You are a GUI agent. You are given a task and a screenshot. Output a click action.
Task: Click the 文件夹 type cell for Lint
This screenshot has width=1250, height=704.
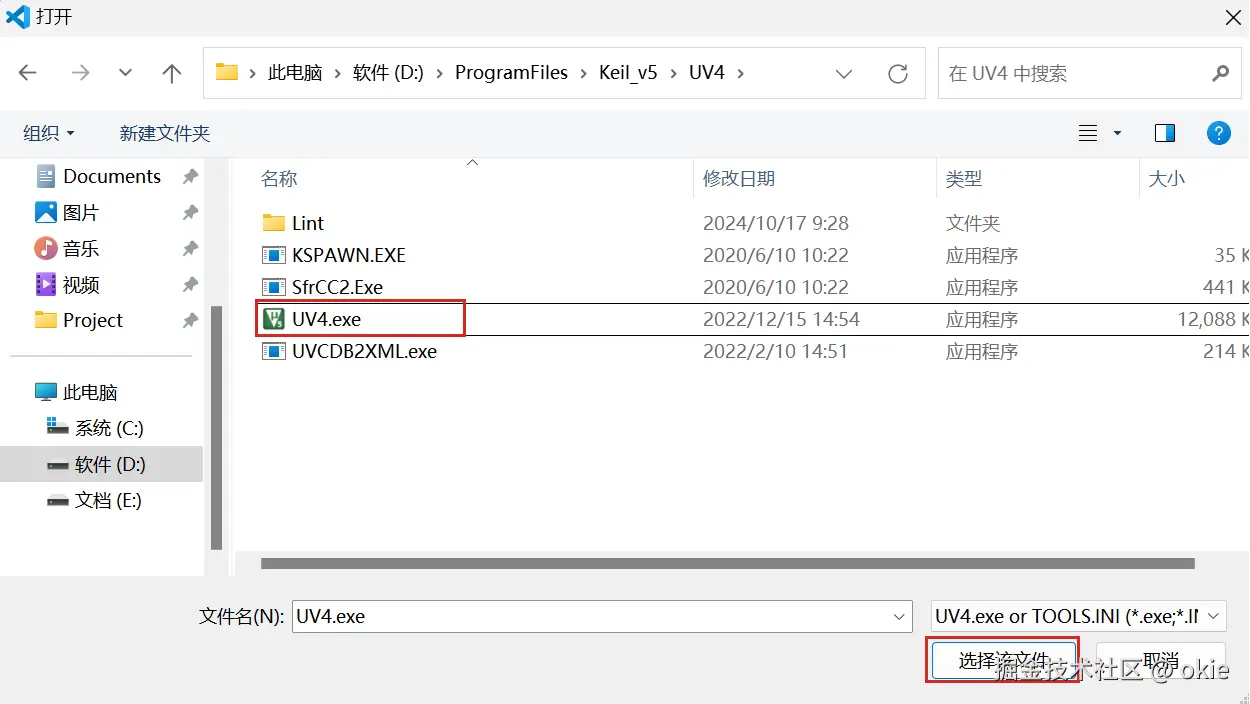973,223
